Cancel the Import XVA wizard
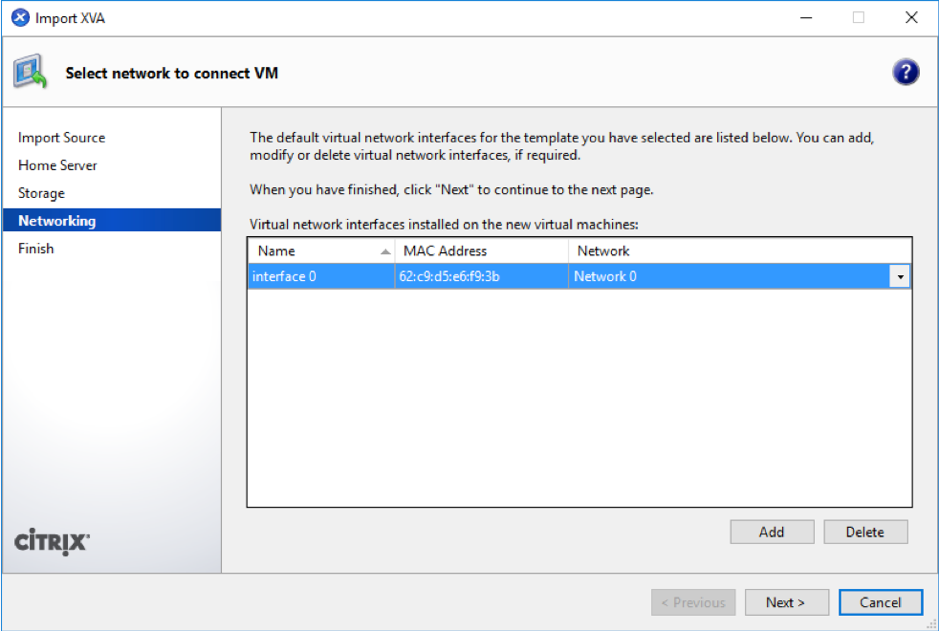 click(880, 602)
